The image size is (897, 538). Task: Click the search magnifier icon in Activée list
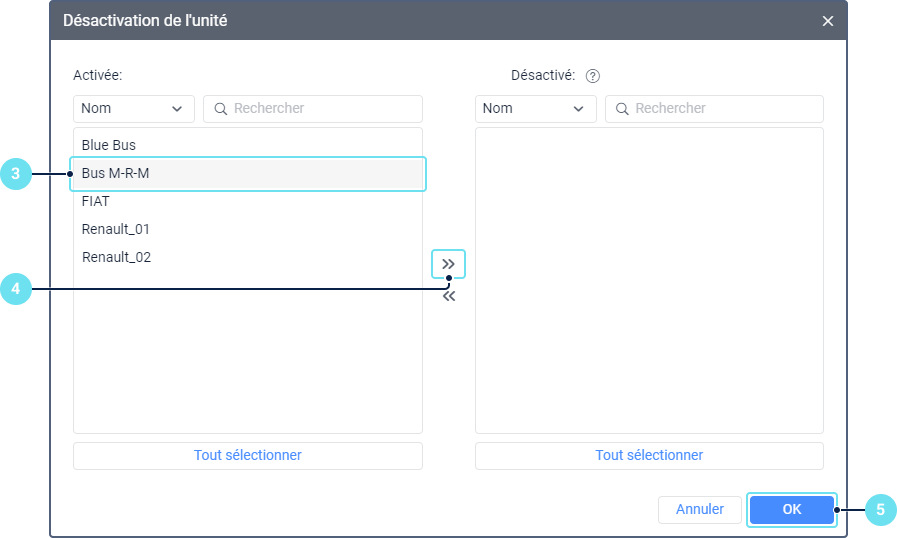[220, 109]
